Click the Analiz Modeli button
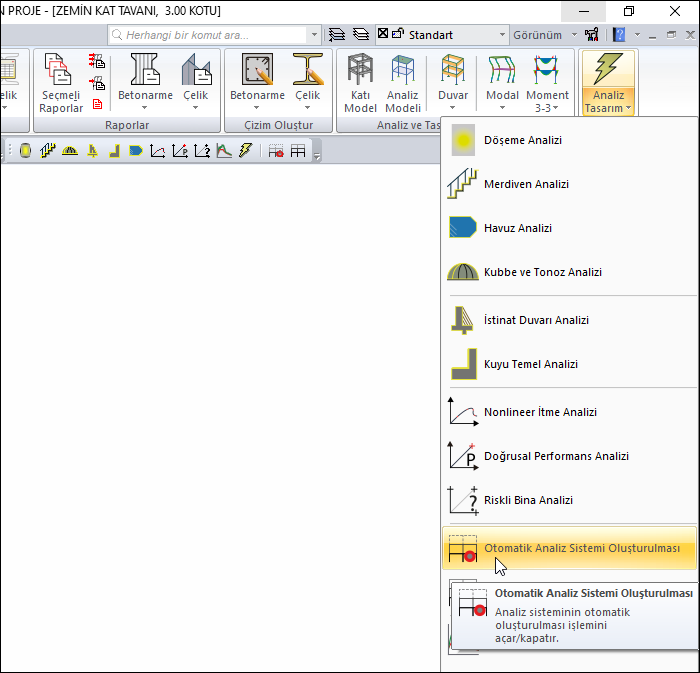The image size is (700, 673). 403,82
